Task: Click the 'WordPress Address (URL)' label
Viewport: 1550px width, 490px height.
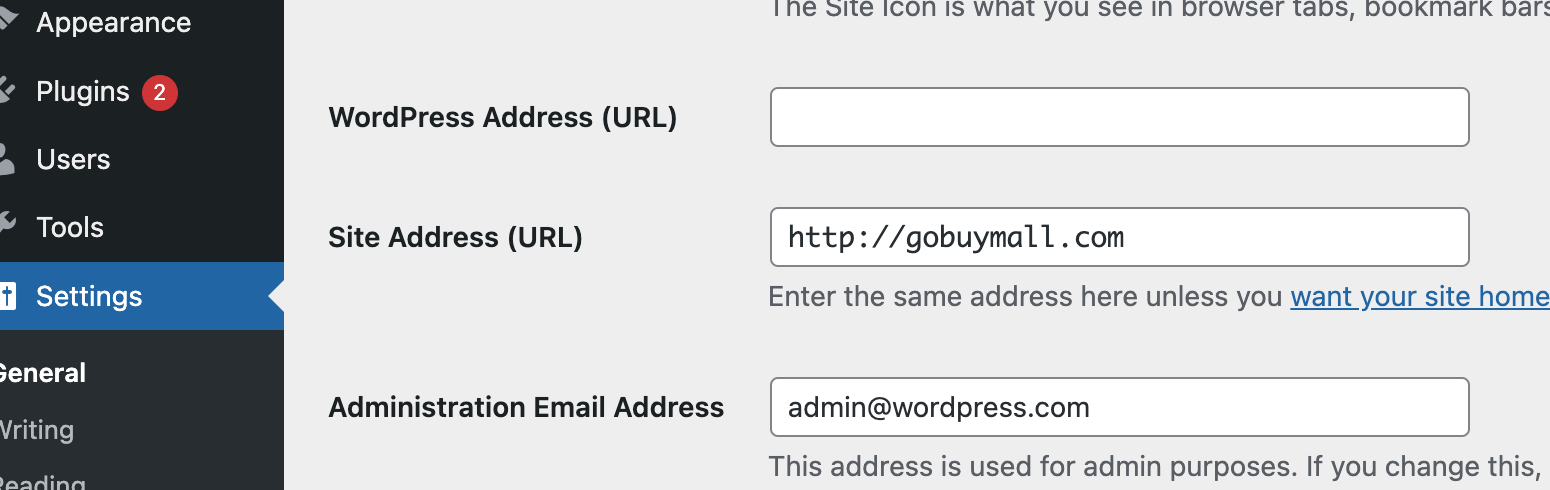Action: coord(502,118)
